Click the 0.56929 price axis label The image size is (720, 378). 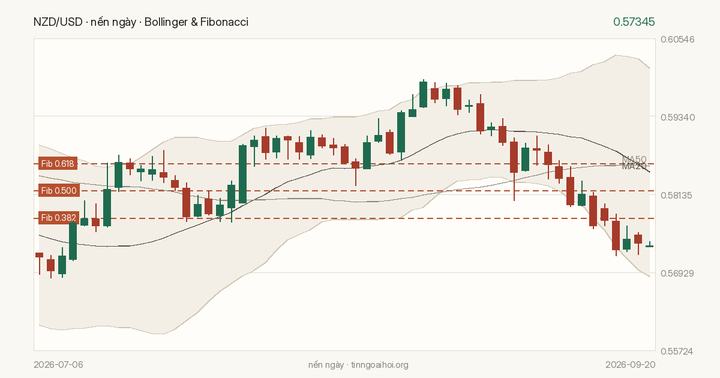point(677,273)
